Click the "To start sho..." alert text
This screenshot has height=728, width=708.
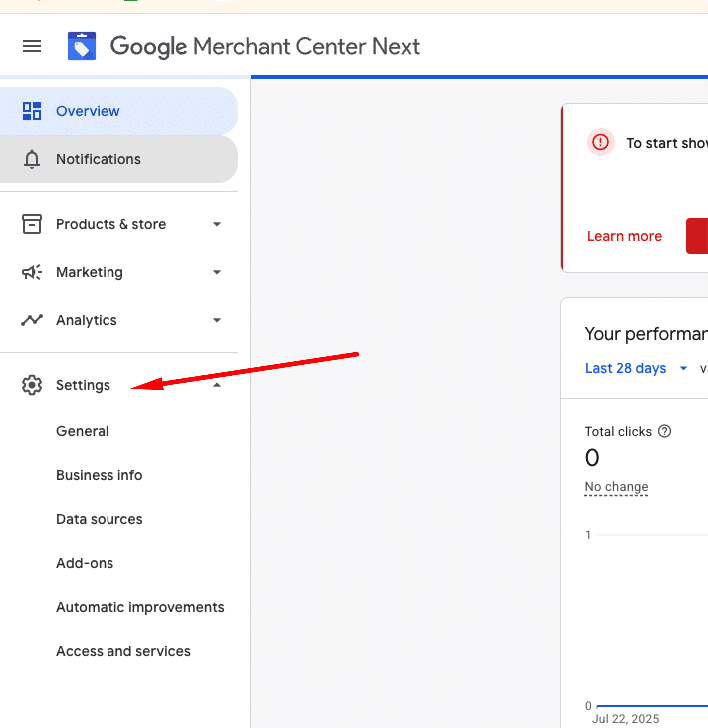click(x=667, y=143)
